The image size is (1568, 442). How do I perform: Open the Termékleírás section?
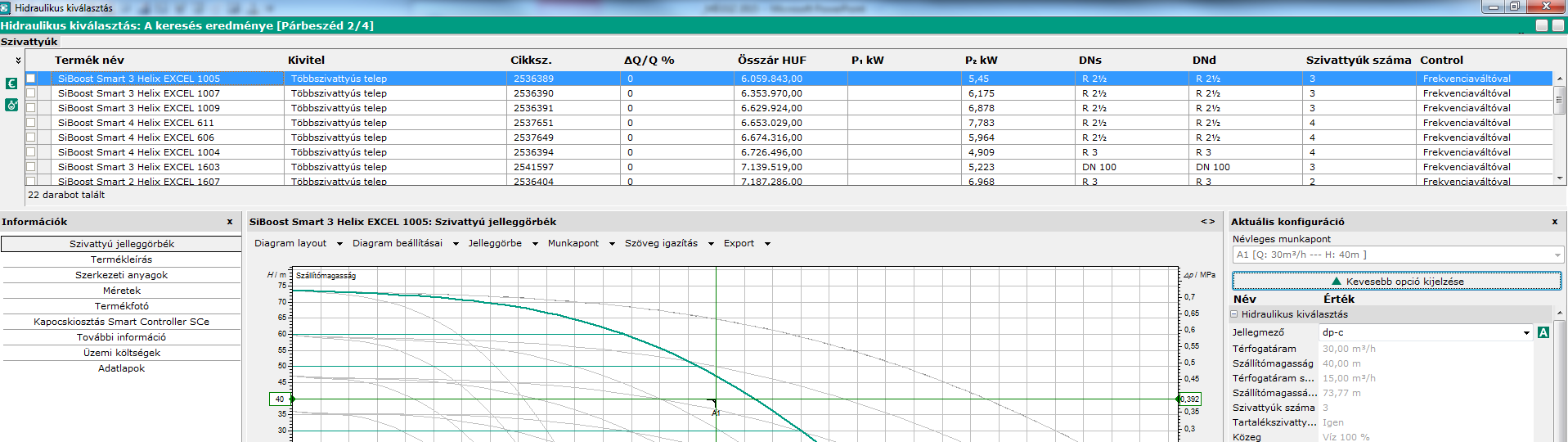[121, 259]
